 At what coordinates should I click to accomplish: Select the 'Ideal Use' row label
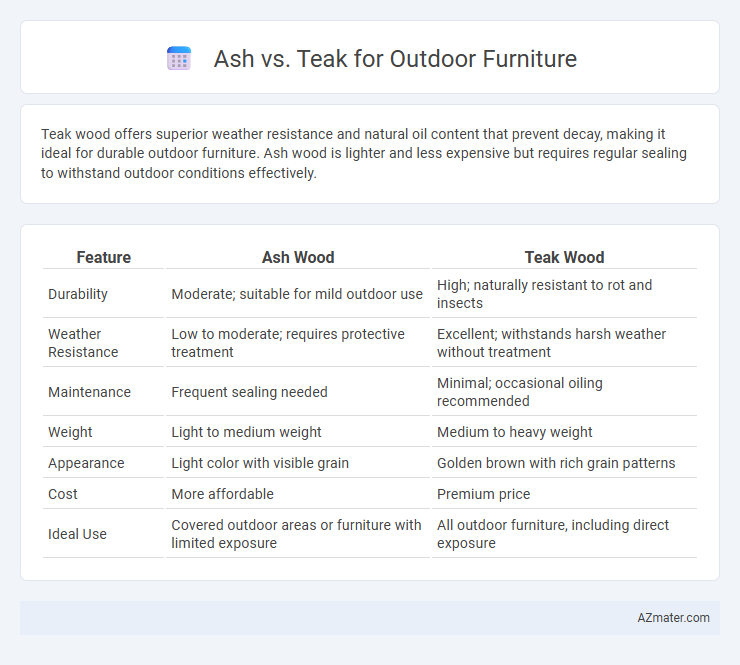(x=77, y=534)
